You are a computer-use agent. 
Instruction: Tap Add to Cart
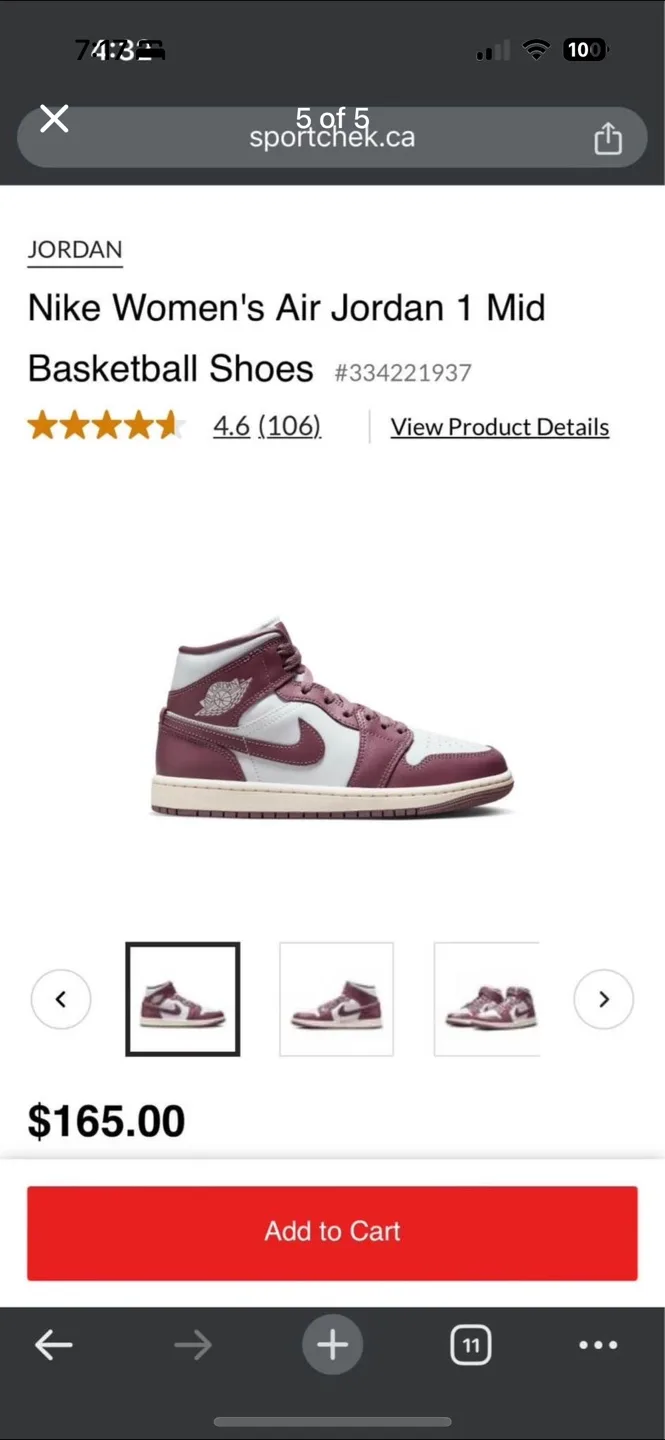point(332,1232)
